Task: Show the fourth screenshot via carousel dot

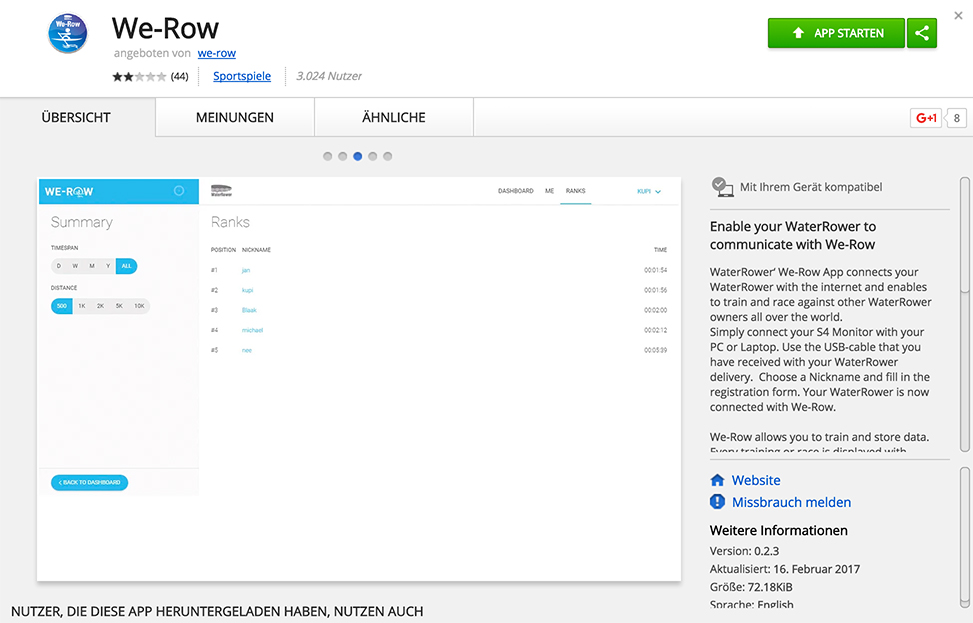Action: 372,156
